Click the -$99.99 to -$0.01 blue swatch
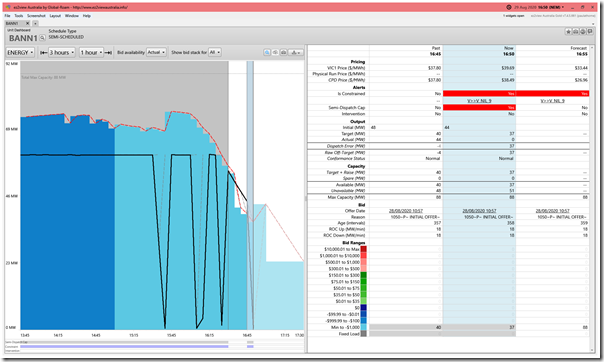 click(363, 314)
